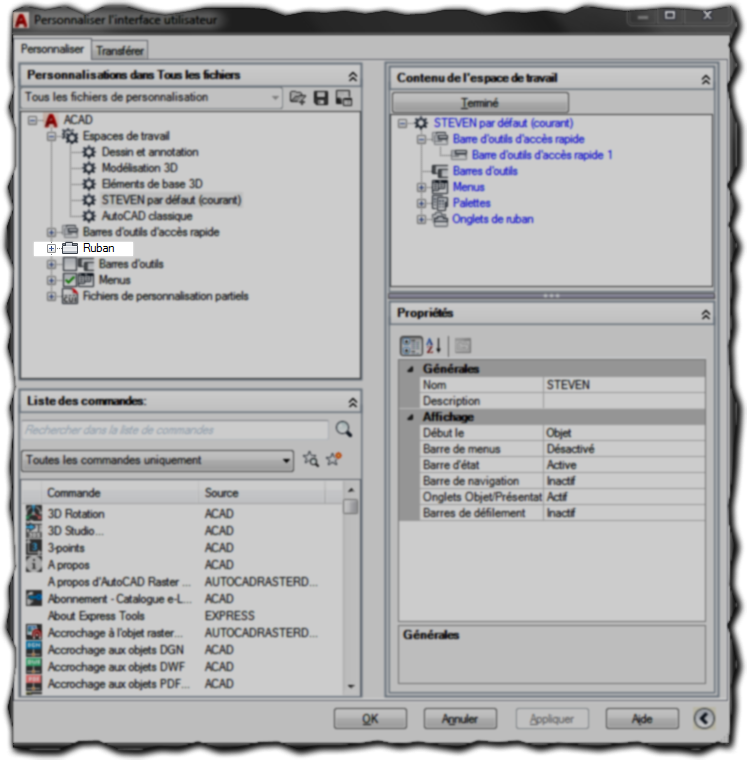Screen dimensions: 747x760
Task: Click the Nom value STEVEN
Action: tap(624, 385)
